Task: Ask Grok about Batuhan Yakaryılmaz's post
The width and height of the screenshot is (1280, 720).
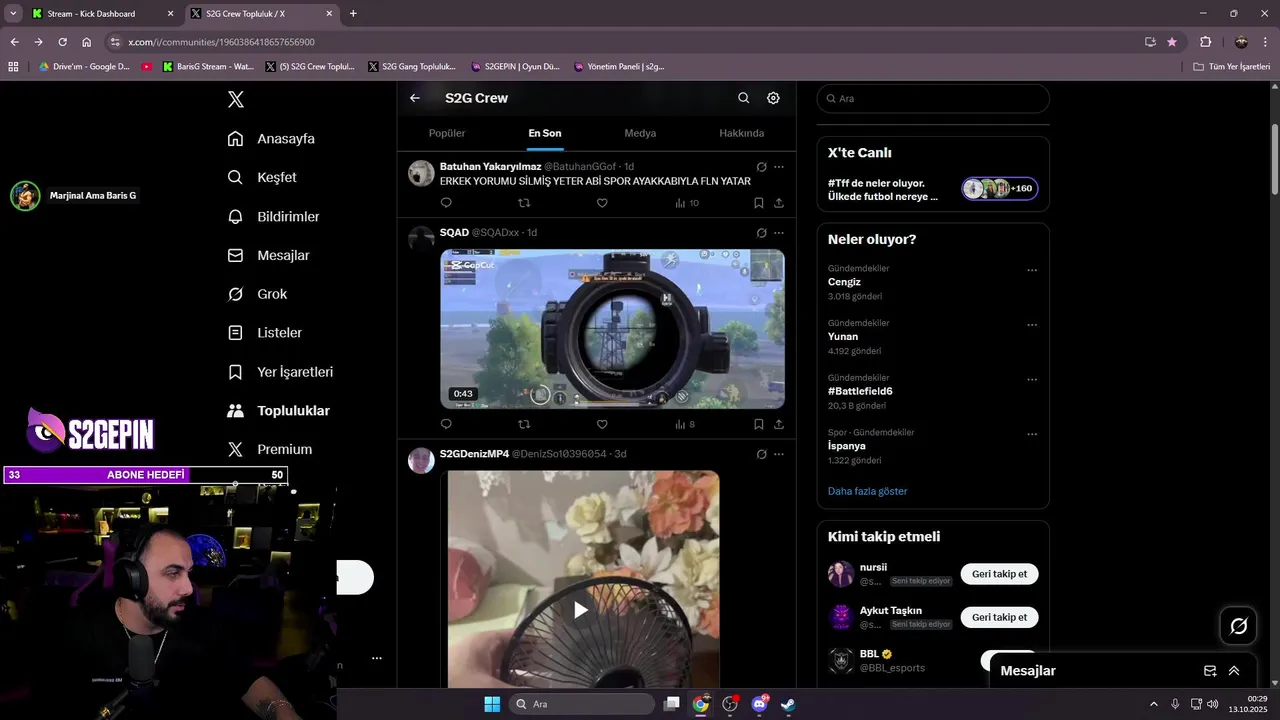Action: point(761,166)
